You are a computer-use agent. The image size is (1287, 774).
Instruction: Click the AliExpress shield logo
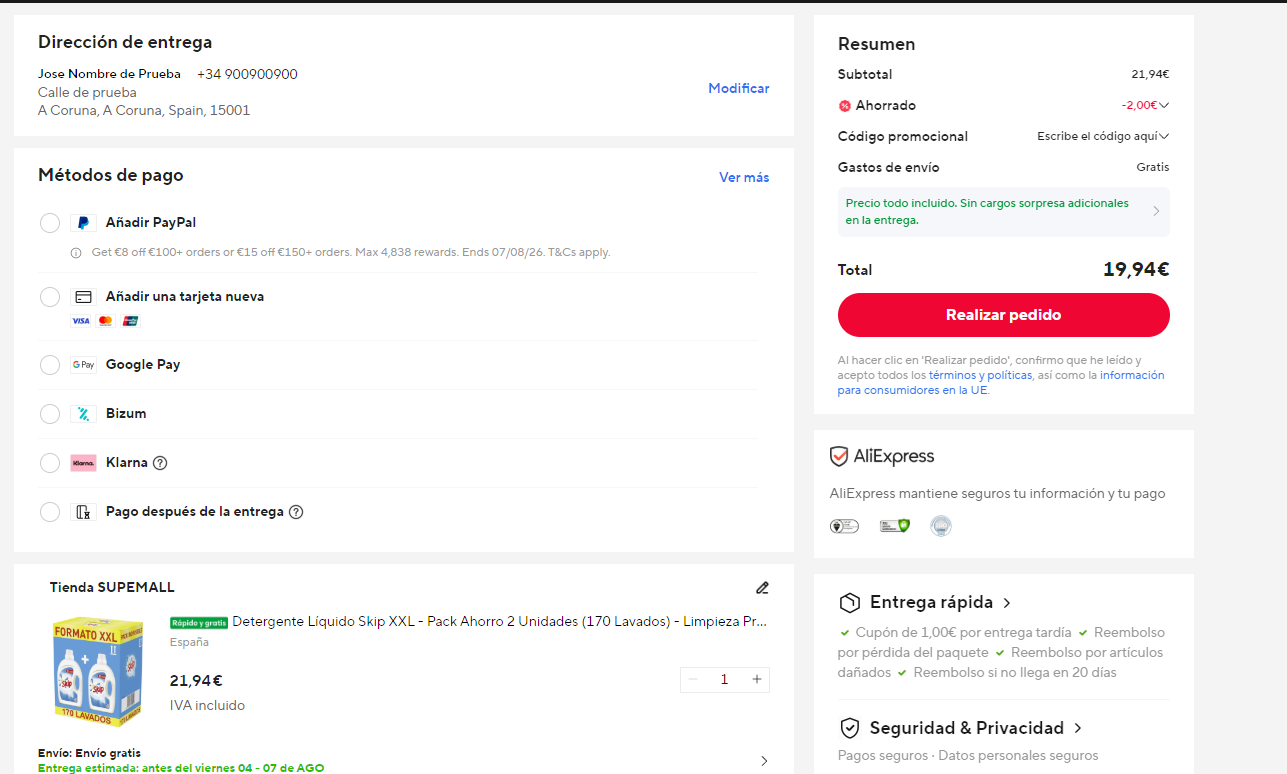coord(839,457)
